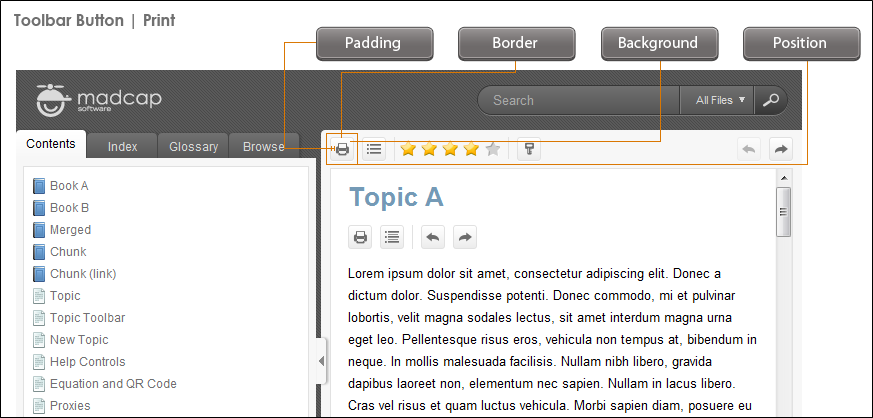873x418 pixels.
Task: Go forward using top toolbar right arrow
Action: point(781,149)
